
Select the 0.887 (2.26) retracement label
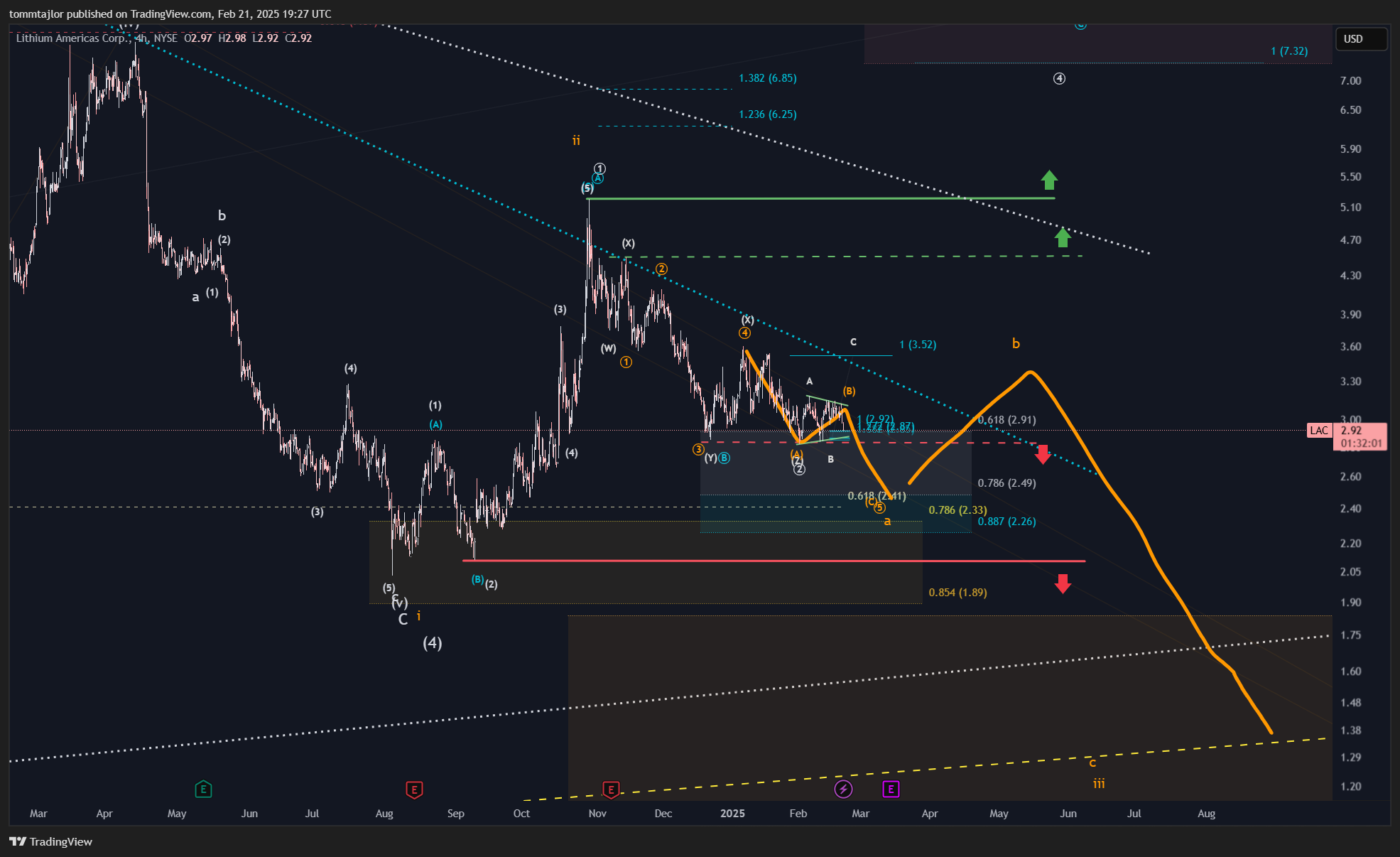(x=1006, y=522)
